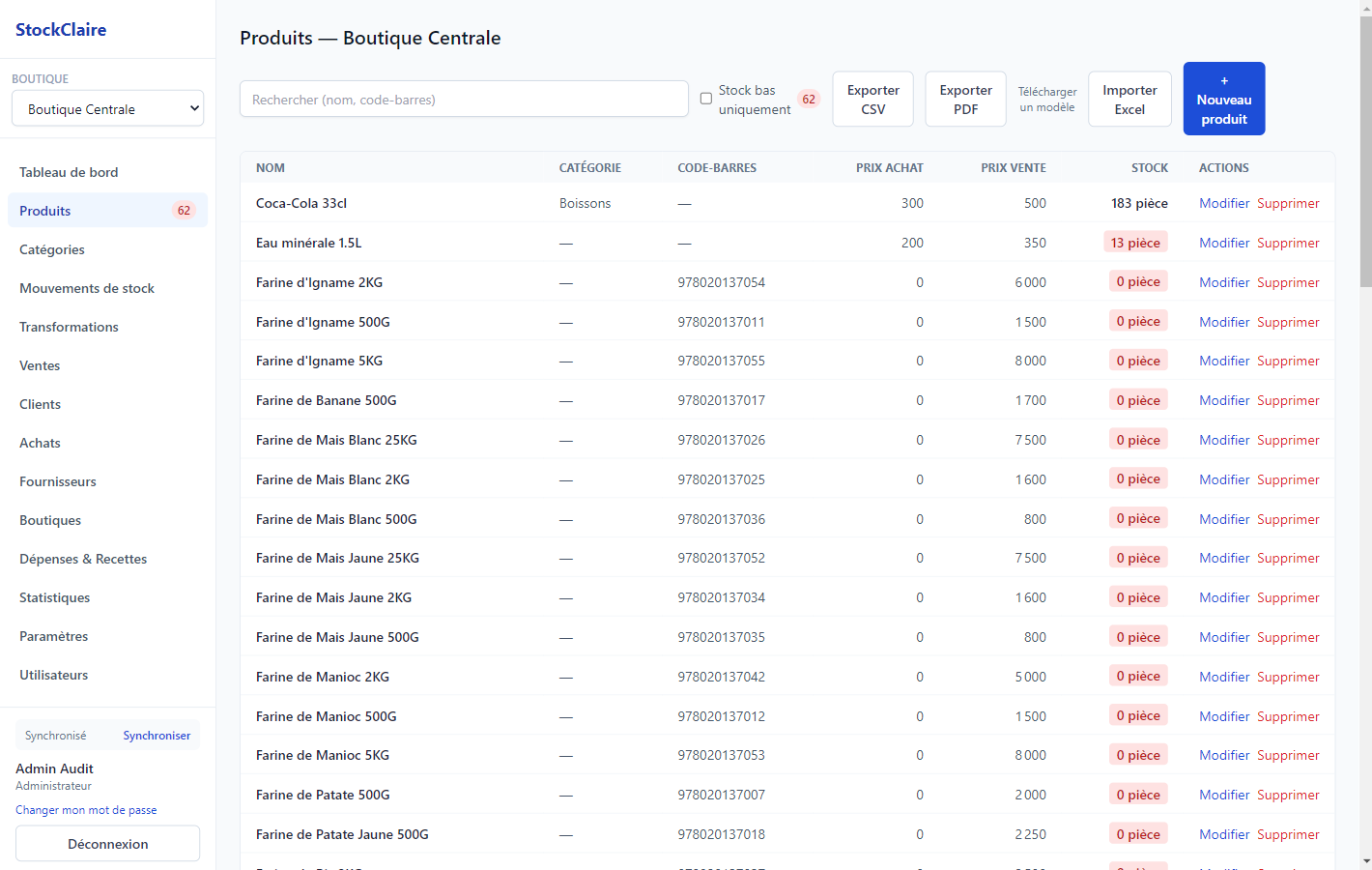Click the '13 pièce' stock badge

1135,242
